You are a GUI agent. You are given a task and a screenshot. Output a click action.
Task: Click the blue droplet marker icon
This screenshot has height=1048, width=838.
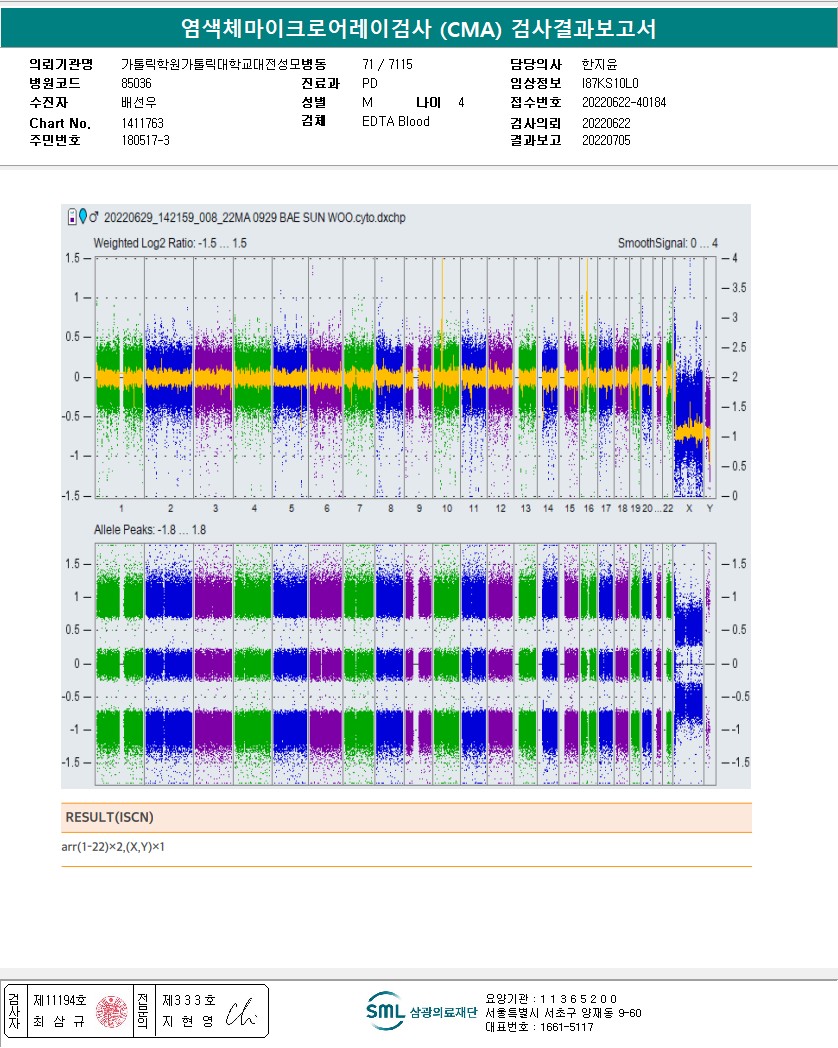pos(82,217)
